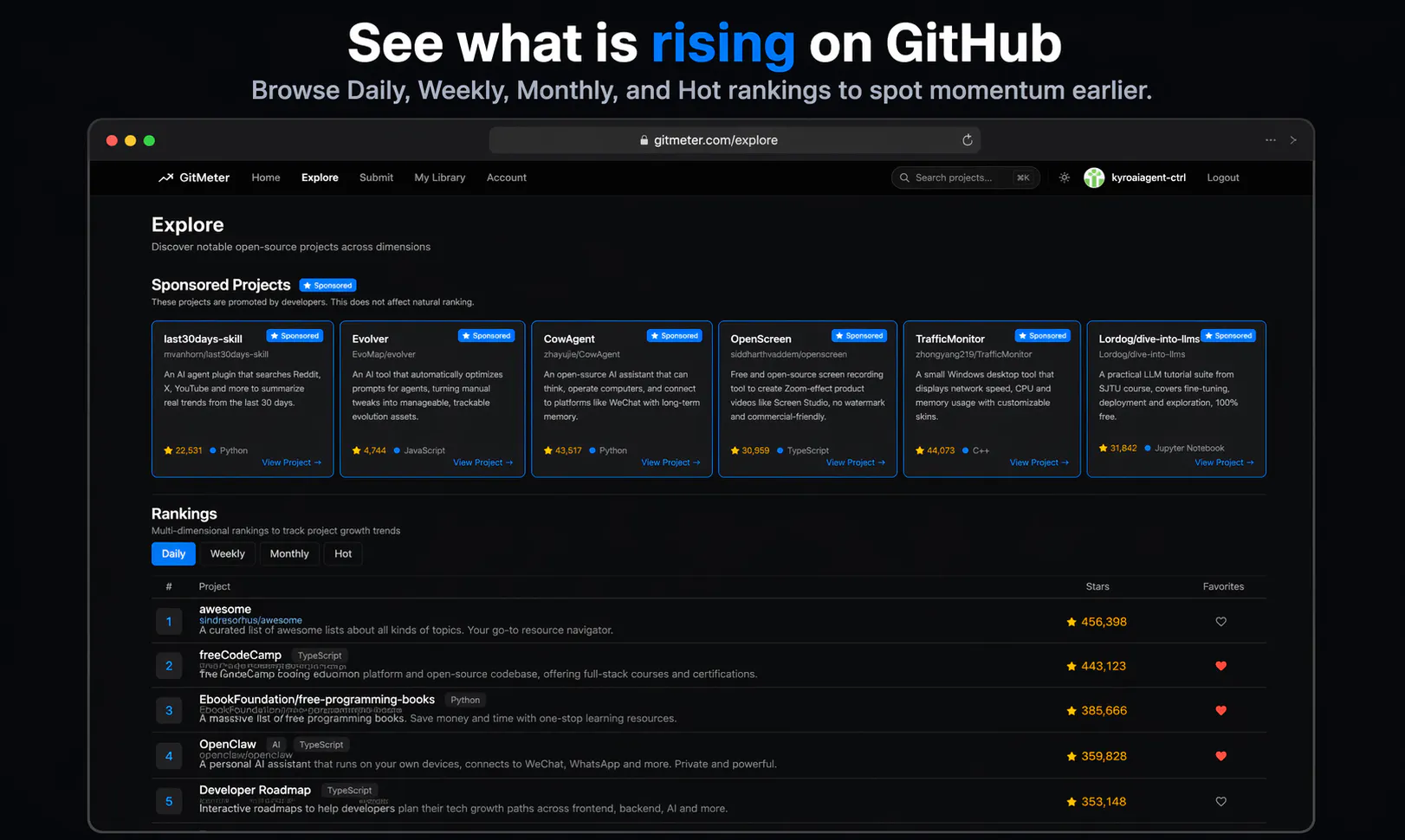
Task: Click the TypeScript tag on freeCodeCamp row
Action: [x=320, y=656]
